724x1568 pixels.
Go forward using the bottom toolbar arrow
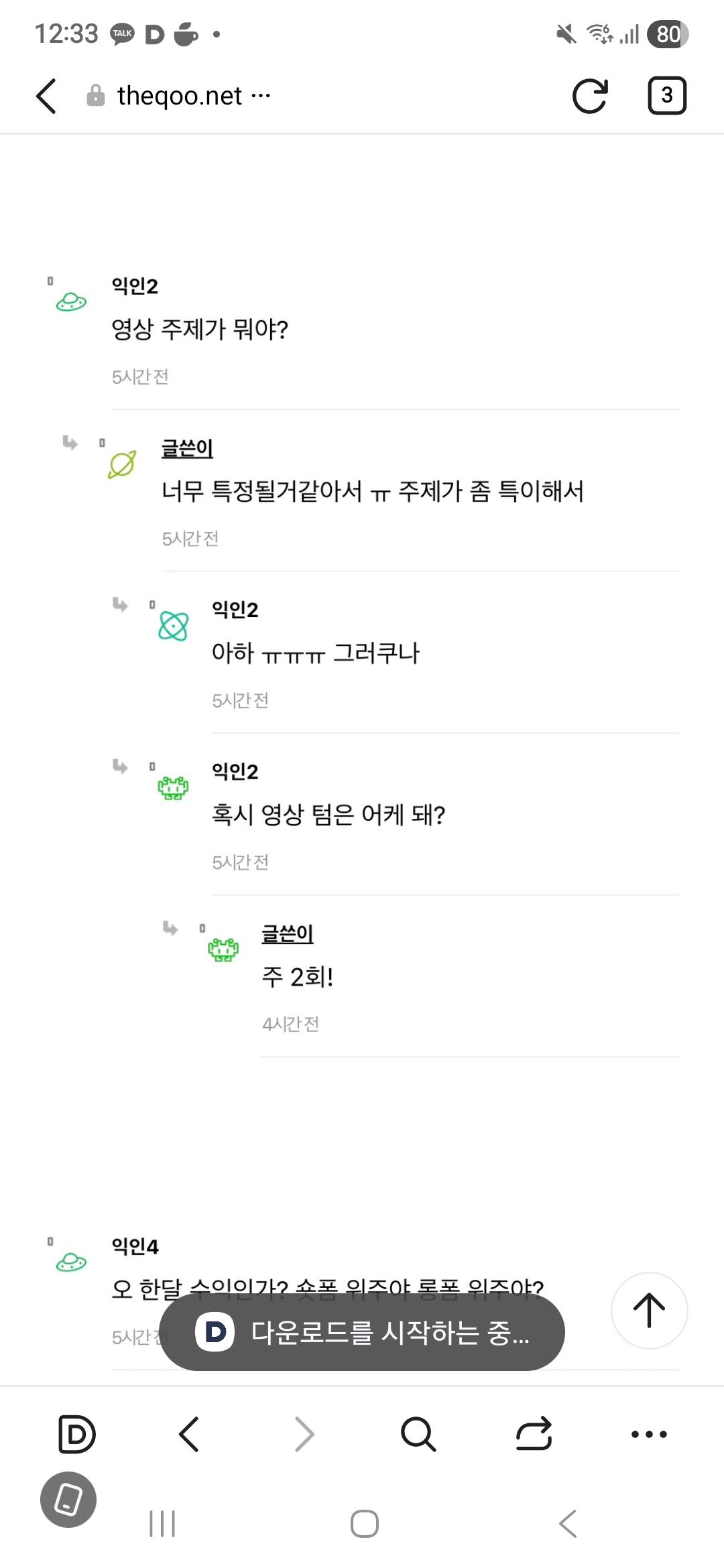click(x=304, y=1435)
